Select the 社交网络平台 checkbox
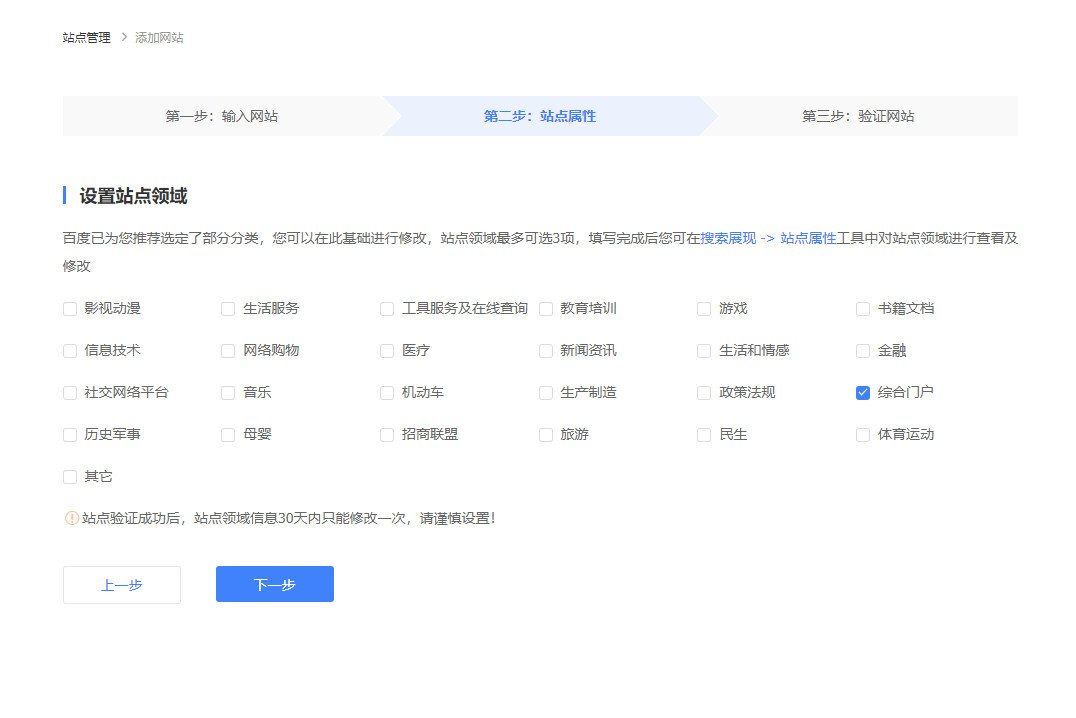 point(70,393)
